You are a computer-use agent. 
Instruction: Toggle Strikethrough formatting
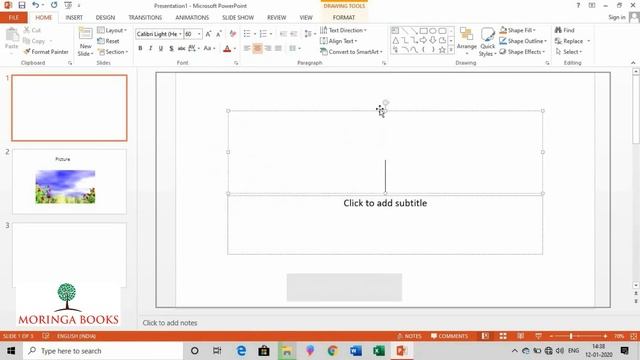(181, 49)
